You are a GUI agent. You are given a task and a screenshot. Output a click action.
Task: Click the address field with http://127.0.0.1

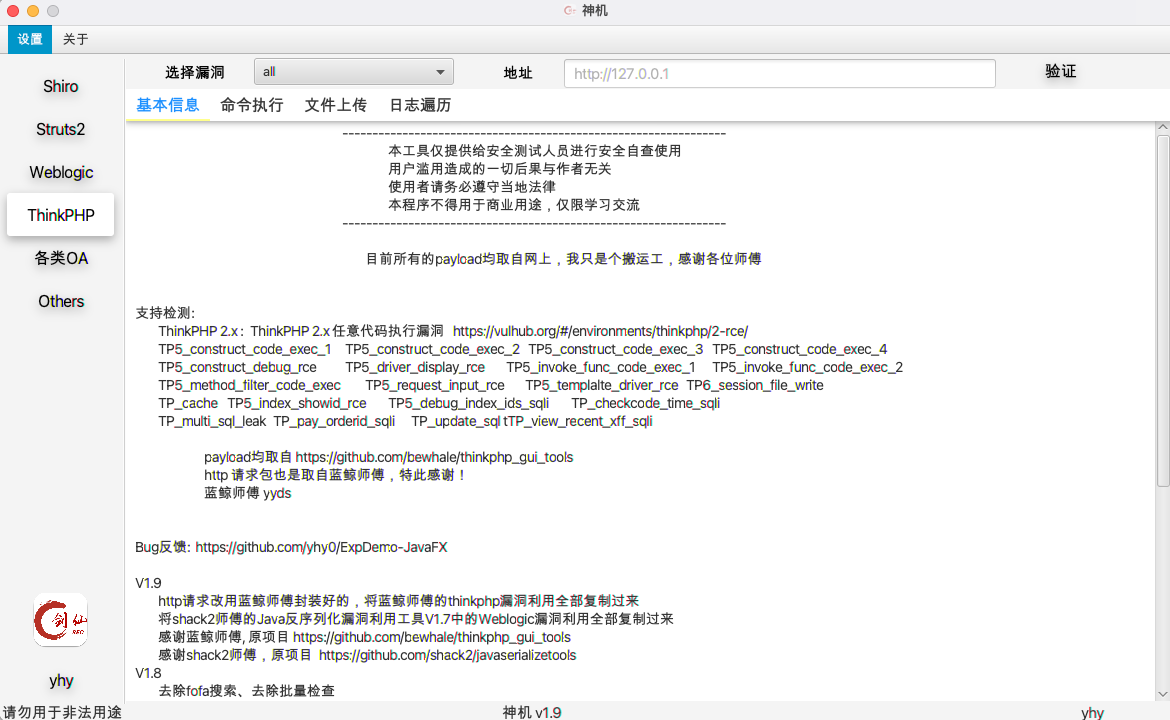[x=780, y=74]
